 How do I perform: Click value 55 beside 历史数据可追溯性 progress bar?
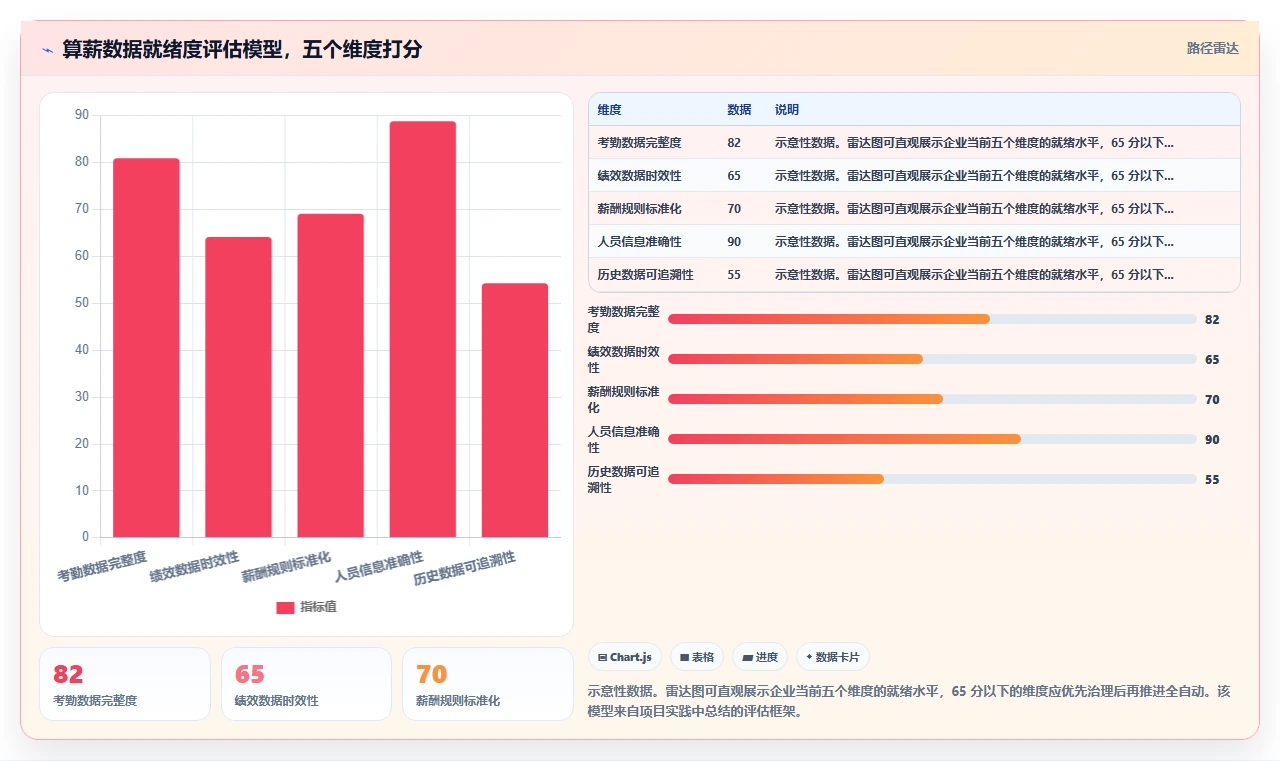[1212, 480]
